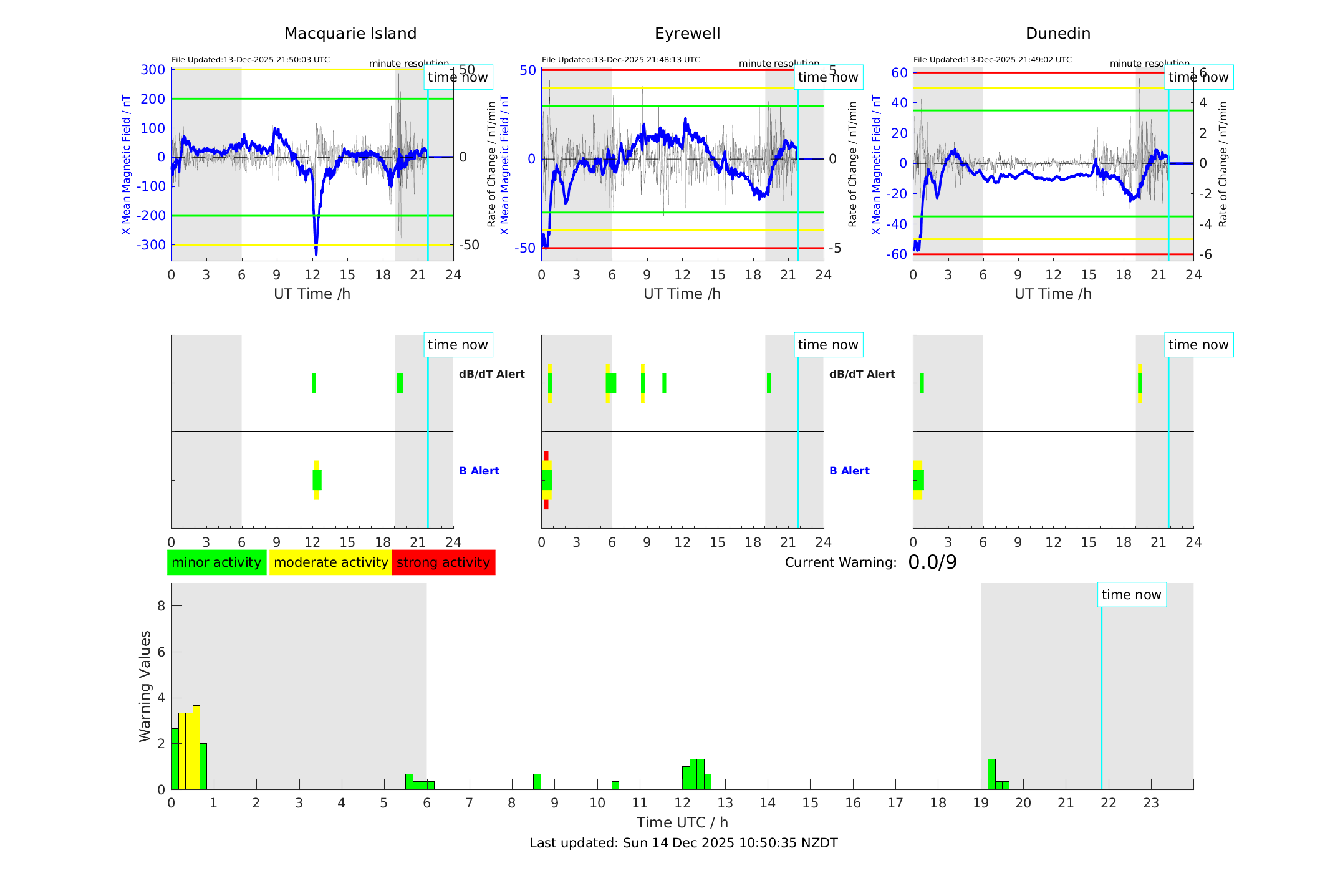Click blue 'B Alert' label beside Eyrewell panel
1320x896 pixels.
click(849, 471)
